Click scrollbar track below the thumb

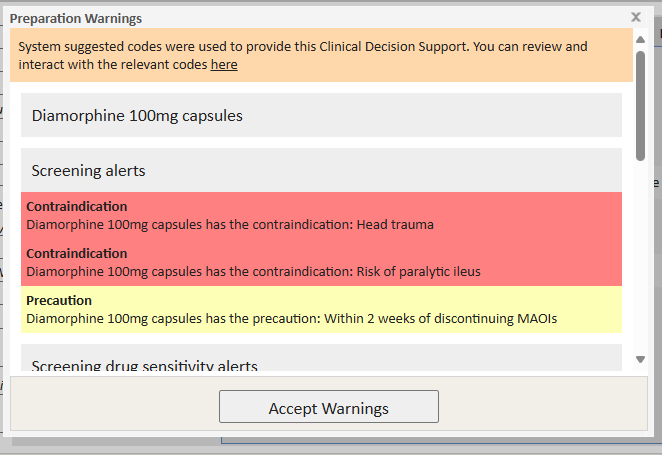coord(640,260)
